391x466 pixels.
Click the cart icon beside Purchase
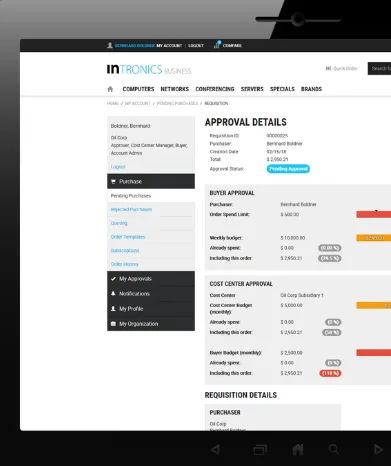(x=113, y=182)
